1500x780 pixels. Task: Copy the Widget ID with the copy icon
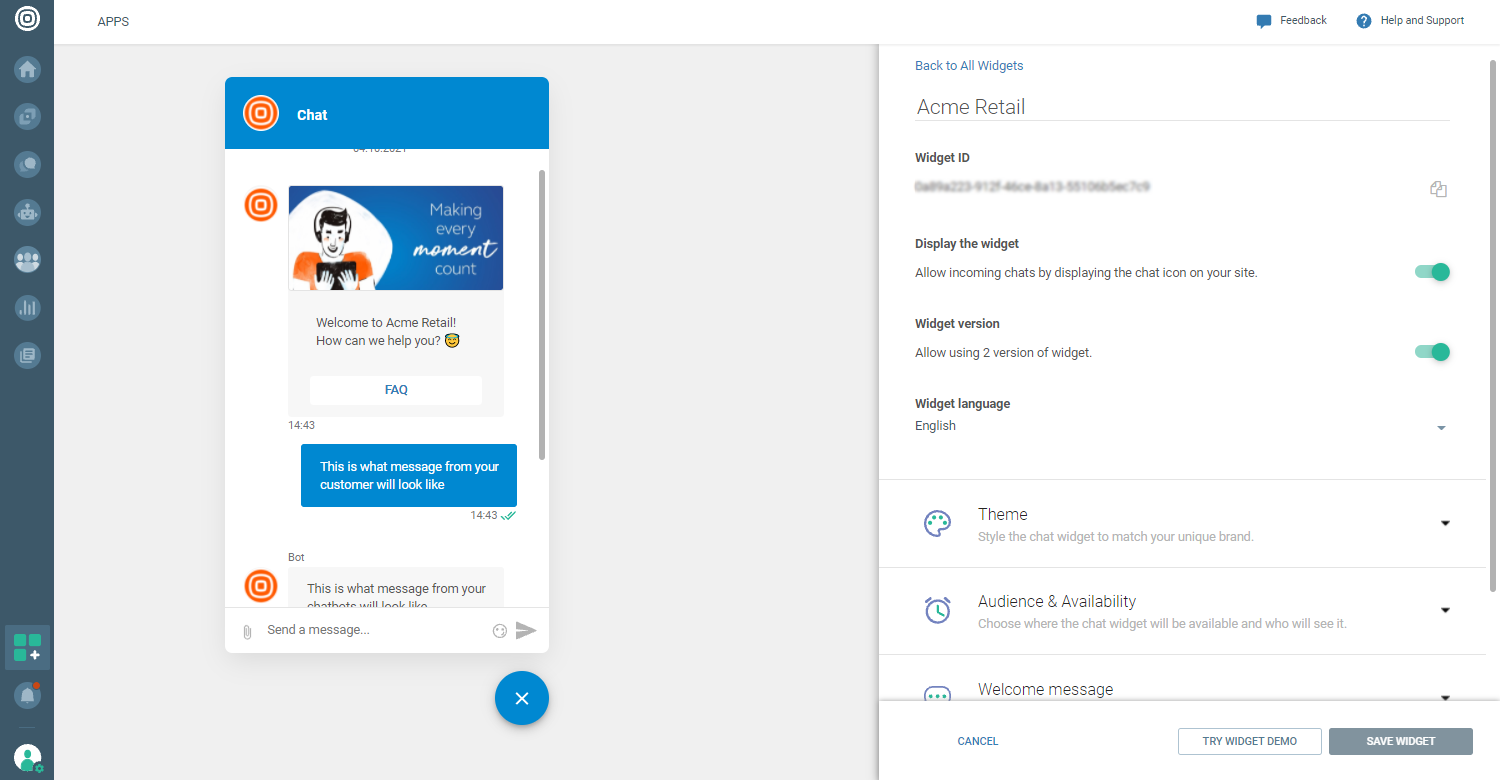pos(1439,189)
